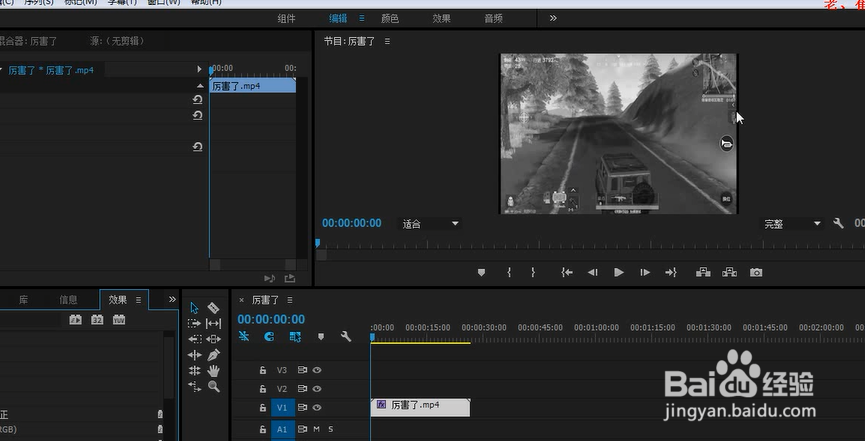
Task: Toggle visibility eye of track V2
Action: pyautogui.click(x=317, y=389)
